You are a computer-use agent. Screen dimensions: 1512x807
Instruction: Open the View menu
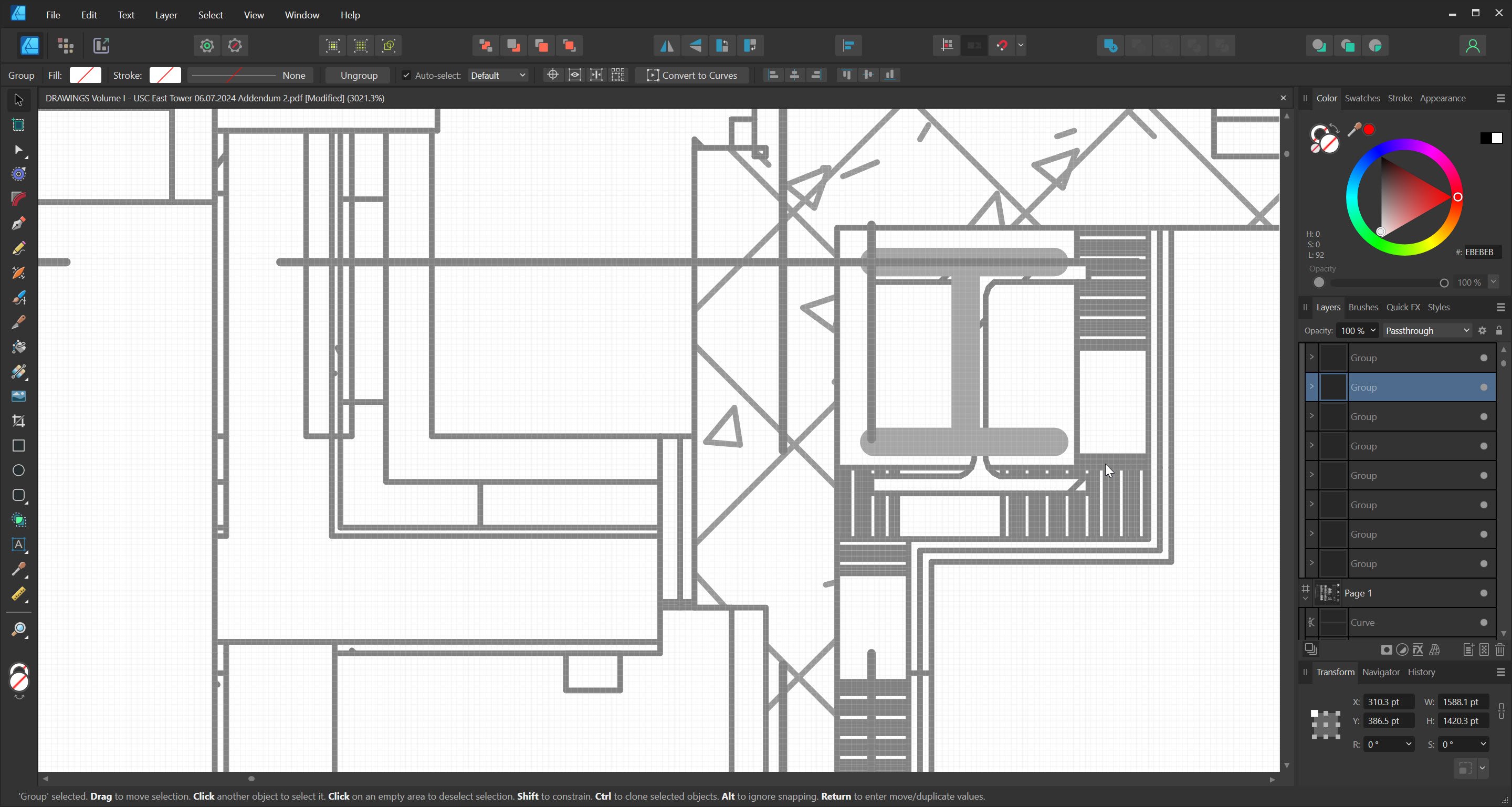click(x=254, y=15)
